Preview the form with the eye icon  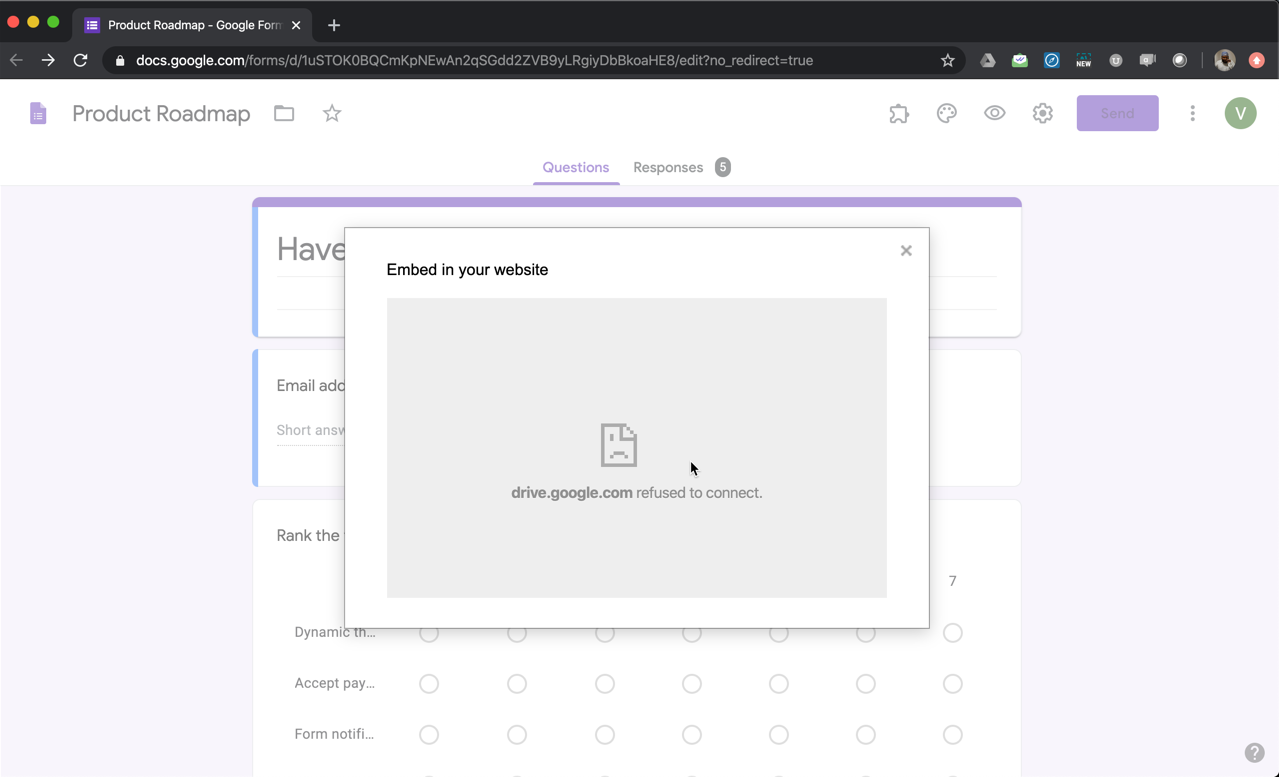click(995, 114)
